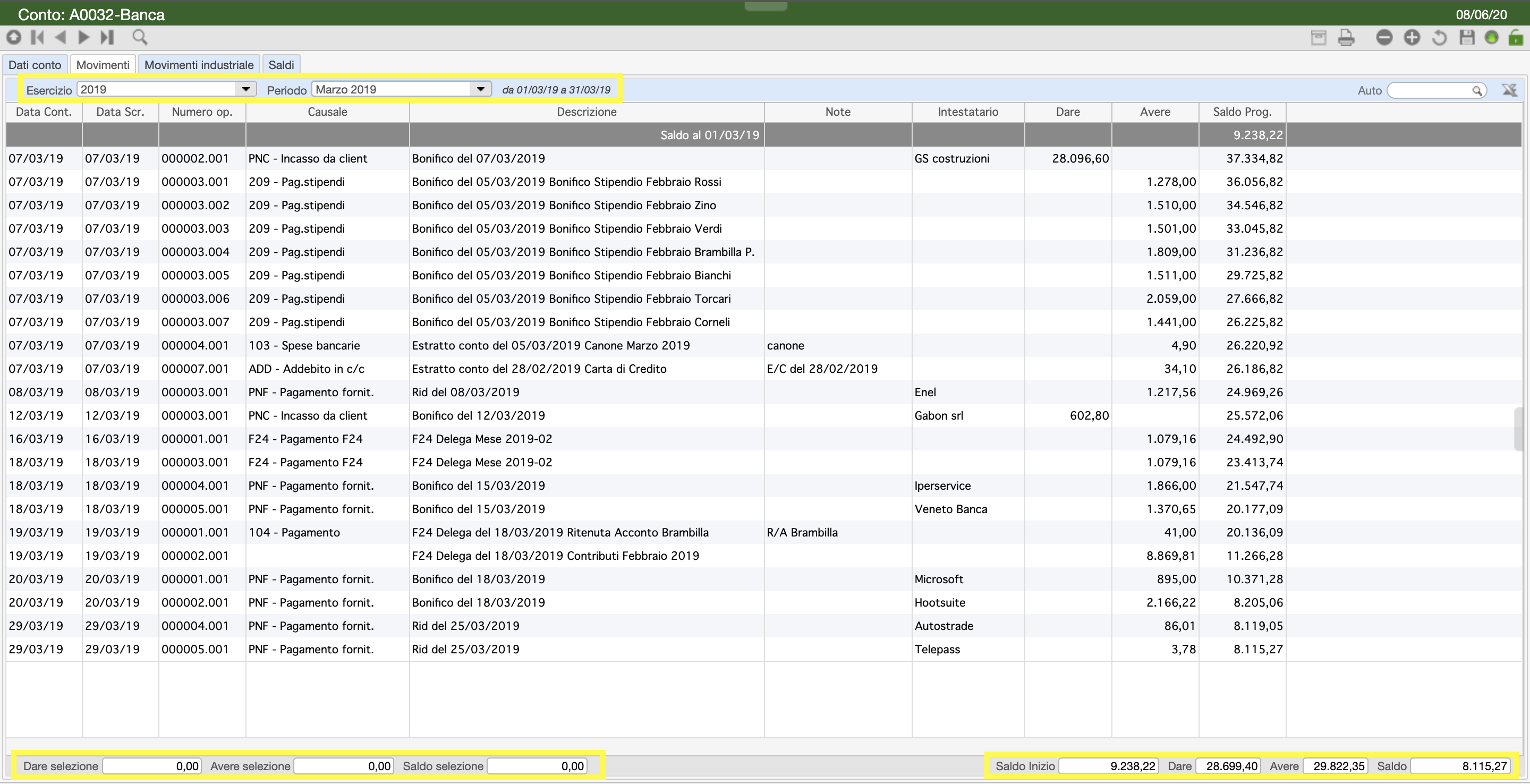
Task: Switch to the Dati conto tab
Action: (x=35, y=65)
